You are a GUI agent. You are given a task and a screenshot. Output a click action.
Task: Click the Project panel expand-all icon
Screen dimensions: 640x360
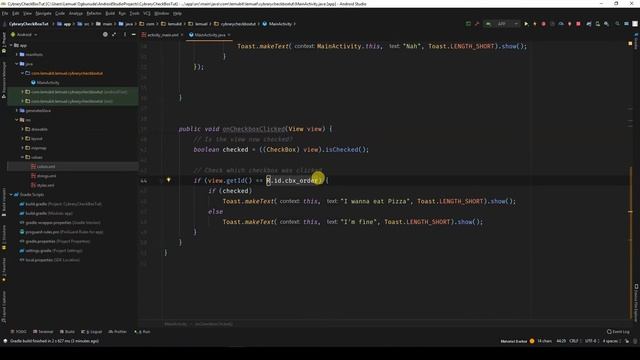(114, 35)
